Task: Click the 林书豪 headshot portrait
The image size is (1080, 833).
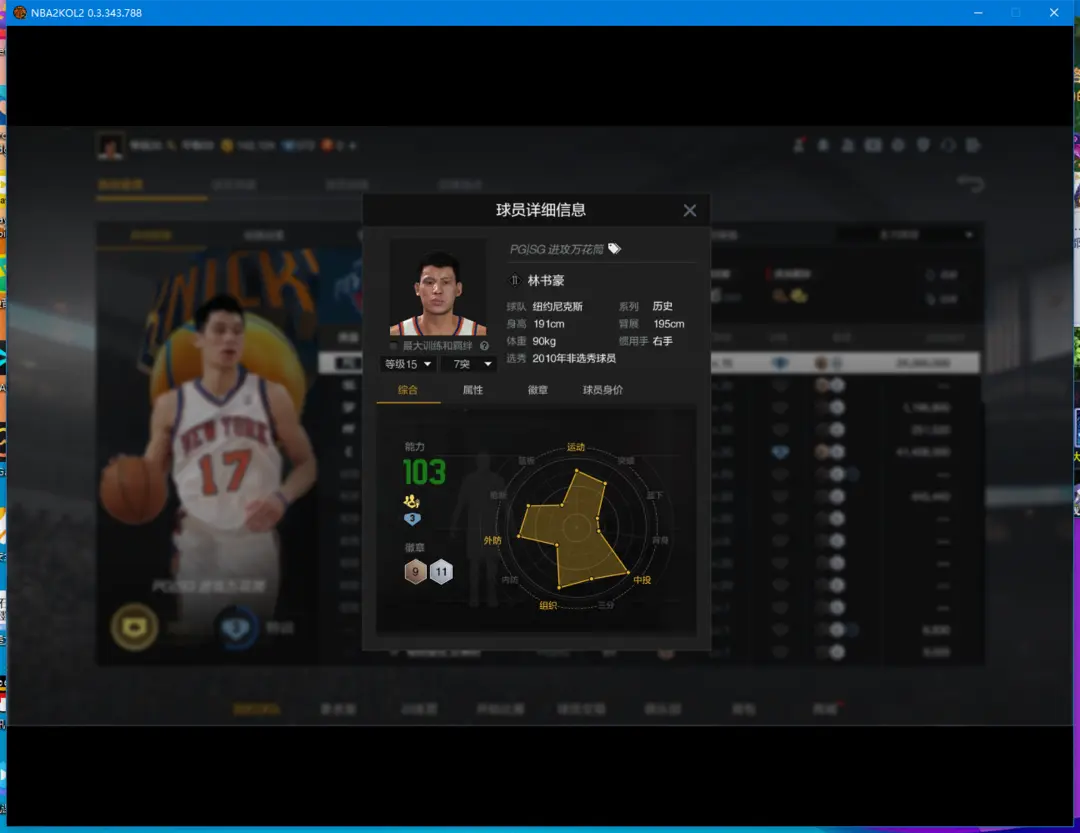Action: tap(438, 287)
